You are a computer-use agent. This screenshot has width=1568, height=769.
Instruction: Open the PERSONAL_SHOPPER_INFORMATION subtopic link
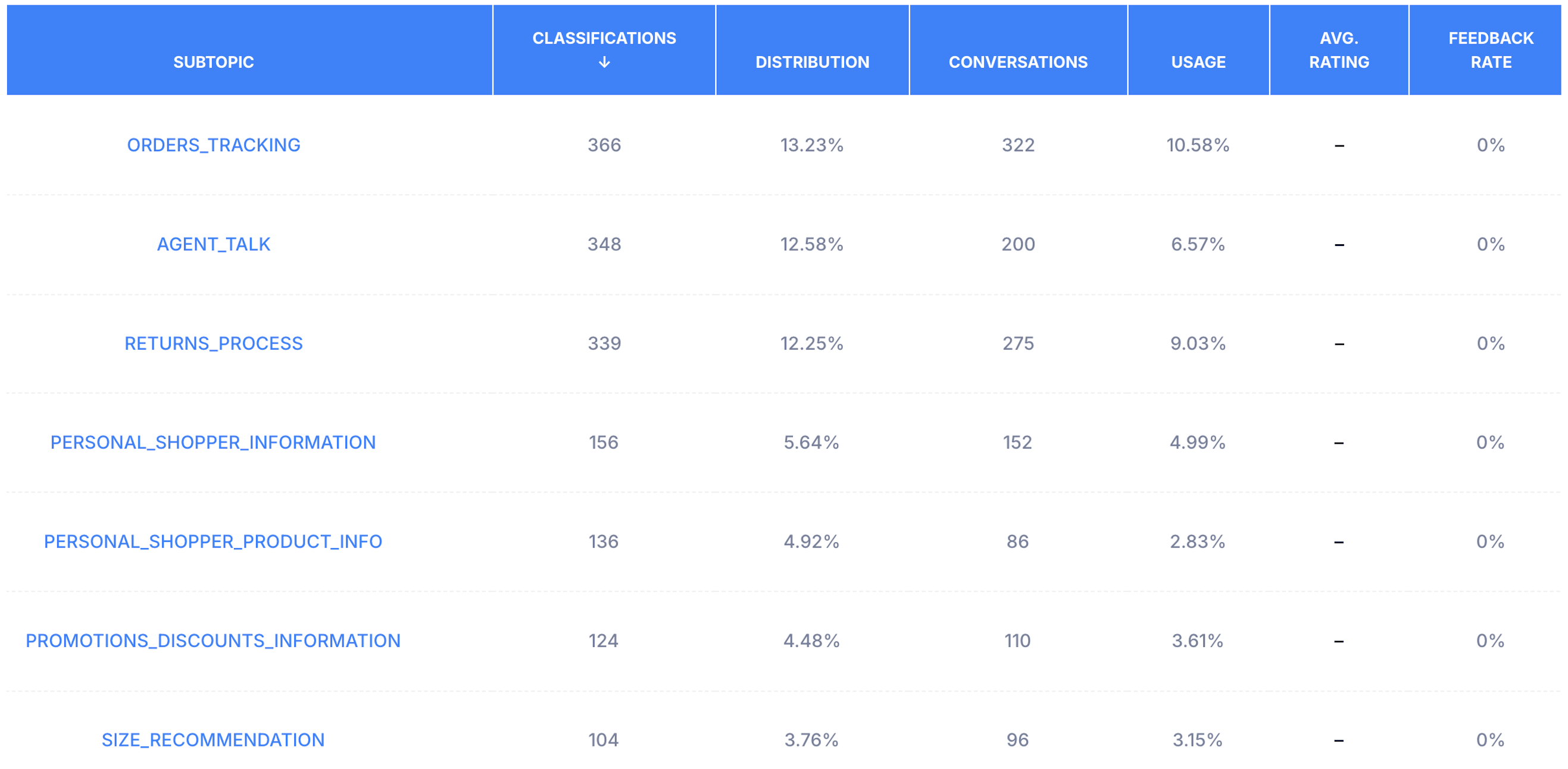point(213,442)
